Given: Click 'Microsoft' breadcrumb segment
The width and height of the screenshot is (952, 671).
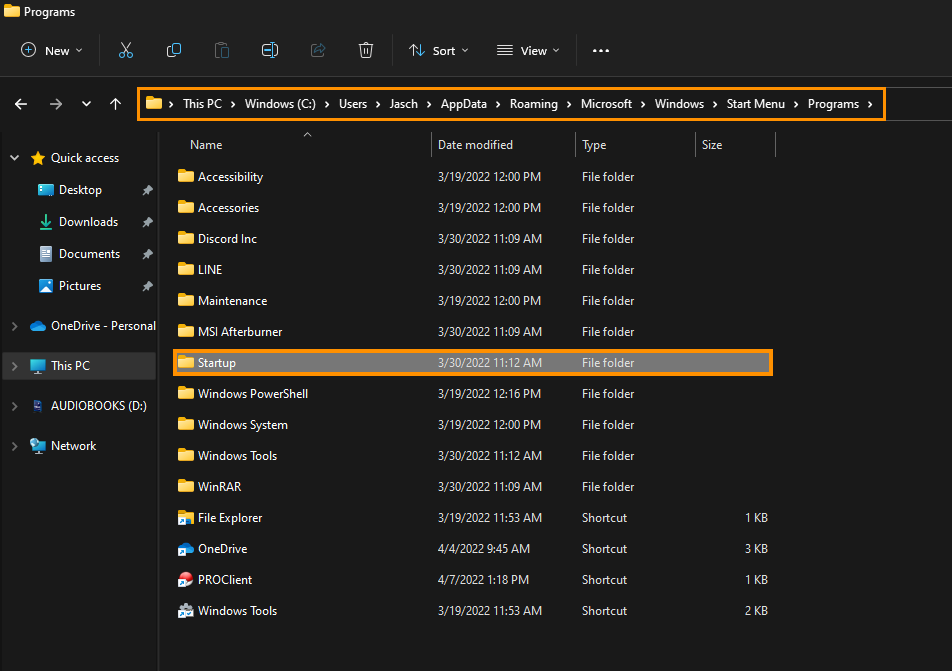Looking at the screenshot, I should (607, 104).
